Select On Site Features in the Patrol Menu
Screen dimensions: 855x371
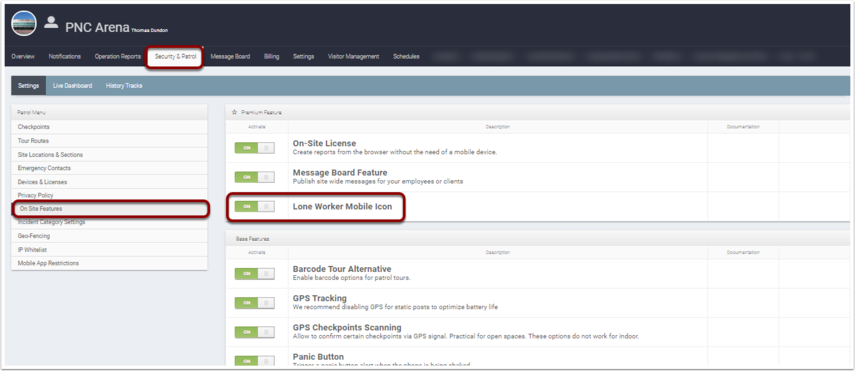(x=111, y=208)
